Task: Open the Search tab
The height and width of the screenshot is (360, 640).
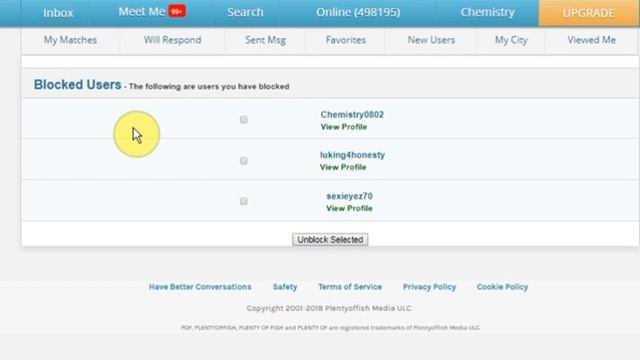Action: pyautogui.click(x=245, y=12)
